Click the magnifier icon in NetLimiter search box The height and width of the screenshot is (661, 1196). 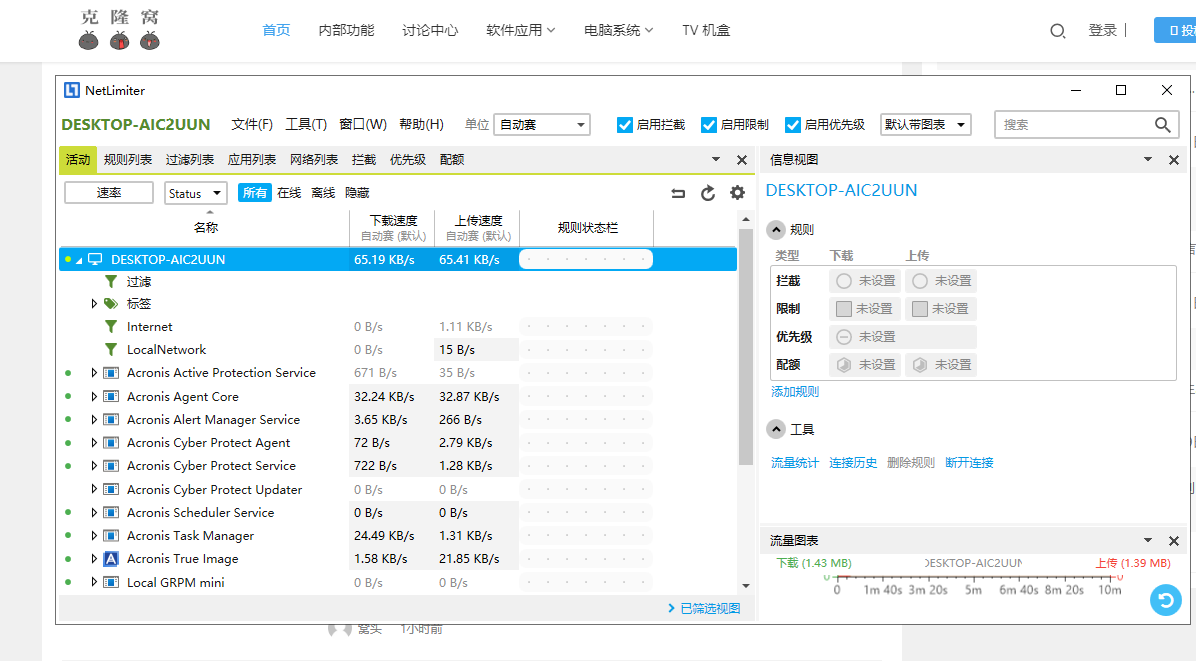pos(1162,125)
